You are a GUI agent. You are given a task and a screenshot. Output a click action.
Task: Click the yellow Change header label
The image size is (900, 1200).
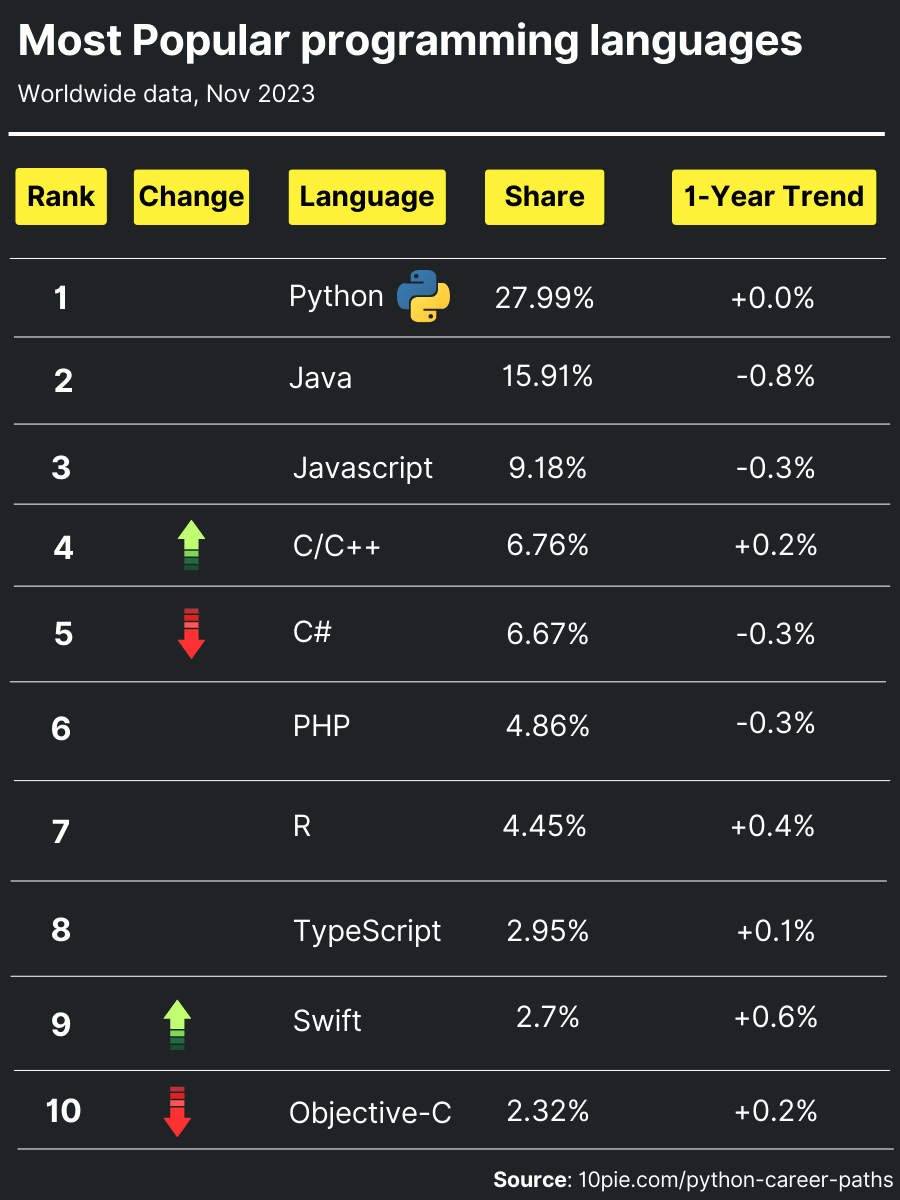(191, 197)
